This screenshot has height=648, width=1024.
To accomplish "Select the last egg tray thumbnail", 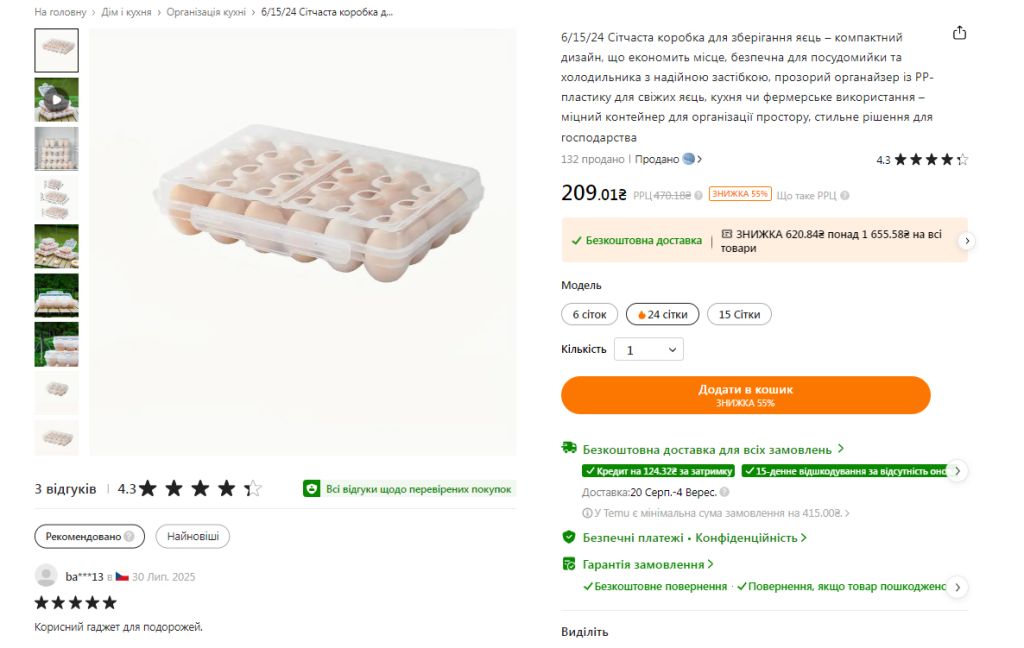I will pyautogui.click(x=56, y=437).
